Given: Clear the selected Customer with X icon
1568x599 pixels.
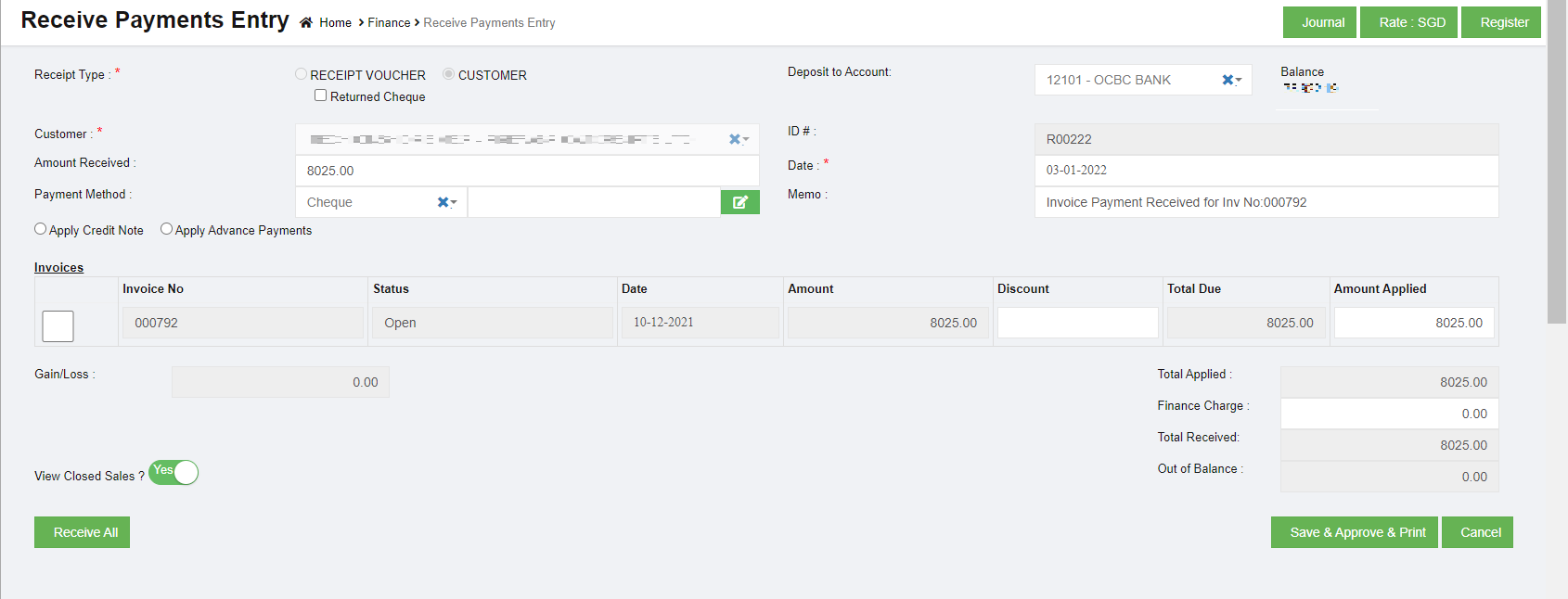Looking at the screenshot, I should point(734,139).
